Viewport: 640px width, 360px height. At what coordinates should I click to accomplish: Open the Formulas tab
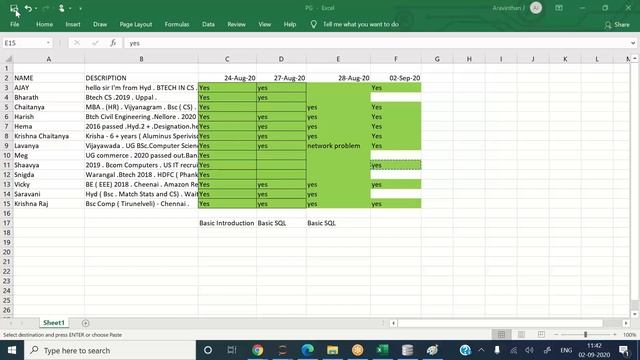177,24
